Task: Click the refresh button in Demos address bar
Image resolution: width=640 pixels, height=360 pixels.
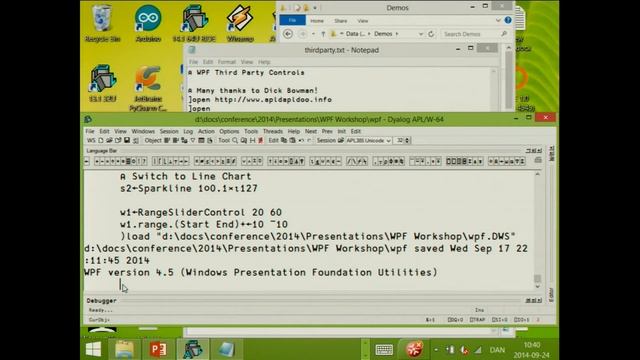Action: coord(431,34)
